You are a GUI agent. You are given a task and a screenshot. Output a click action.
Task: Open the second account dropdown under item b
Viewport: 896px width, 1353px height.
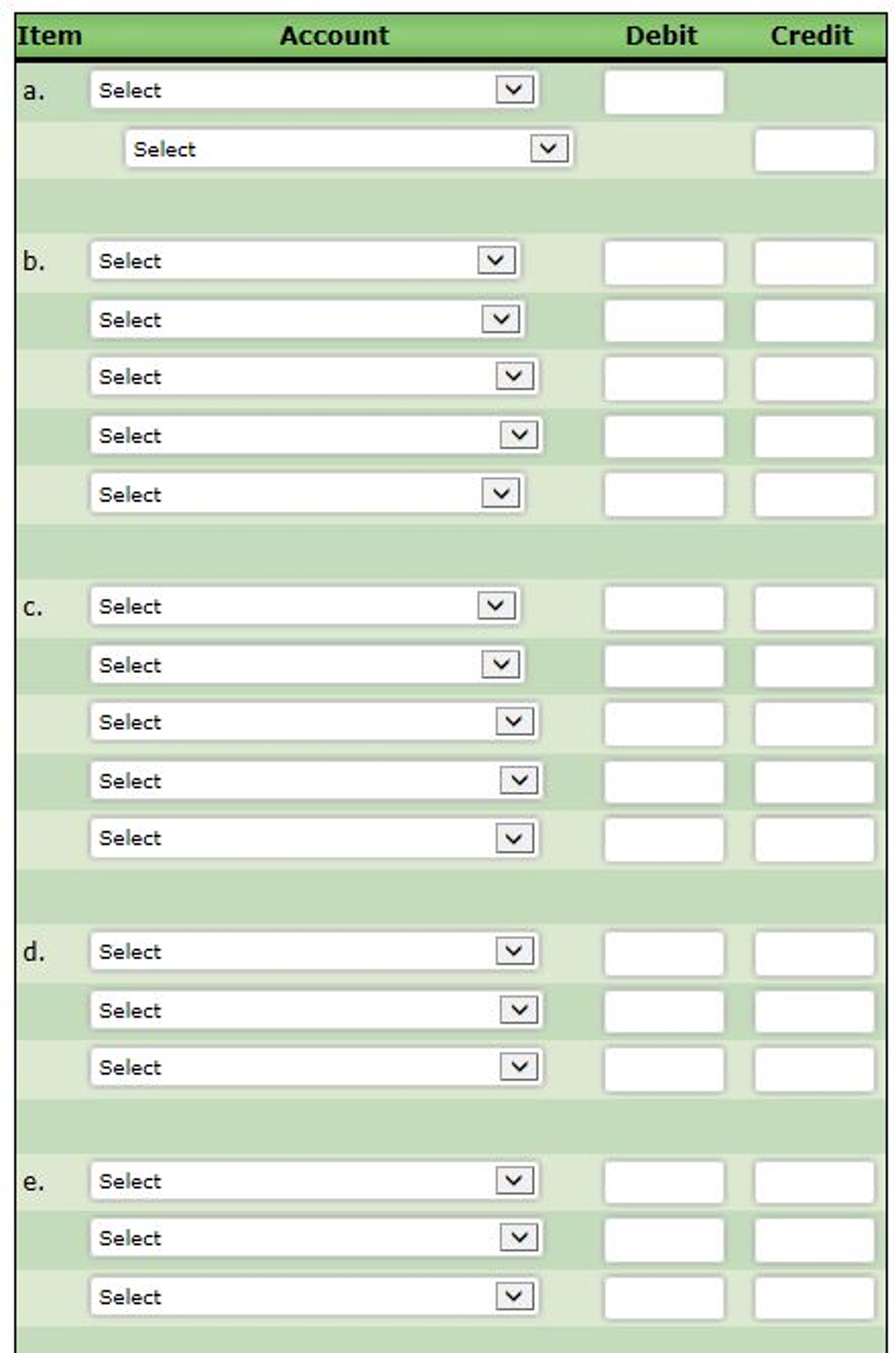tap(307, 319)
